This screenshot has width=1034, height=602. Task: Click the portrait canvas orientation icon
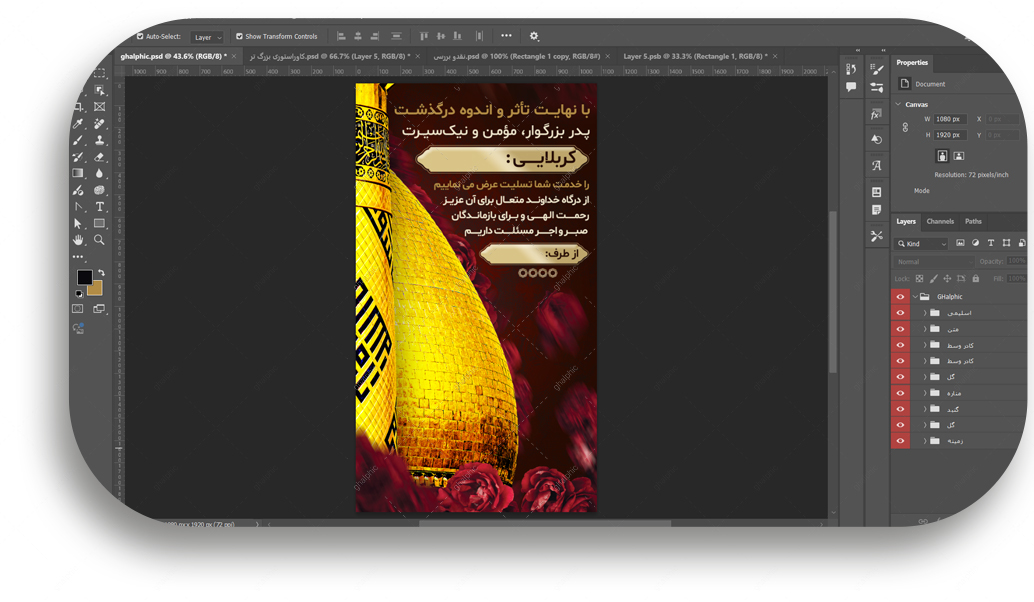942,156
